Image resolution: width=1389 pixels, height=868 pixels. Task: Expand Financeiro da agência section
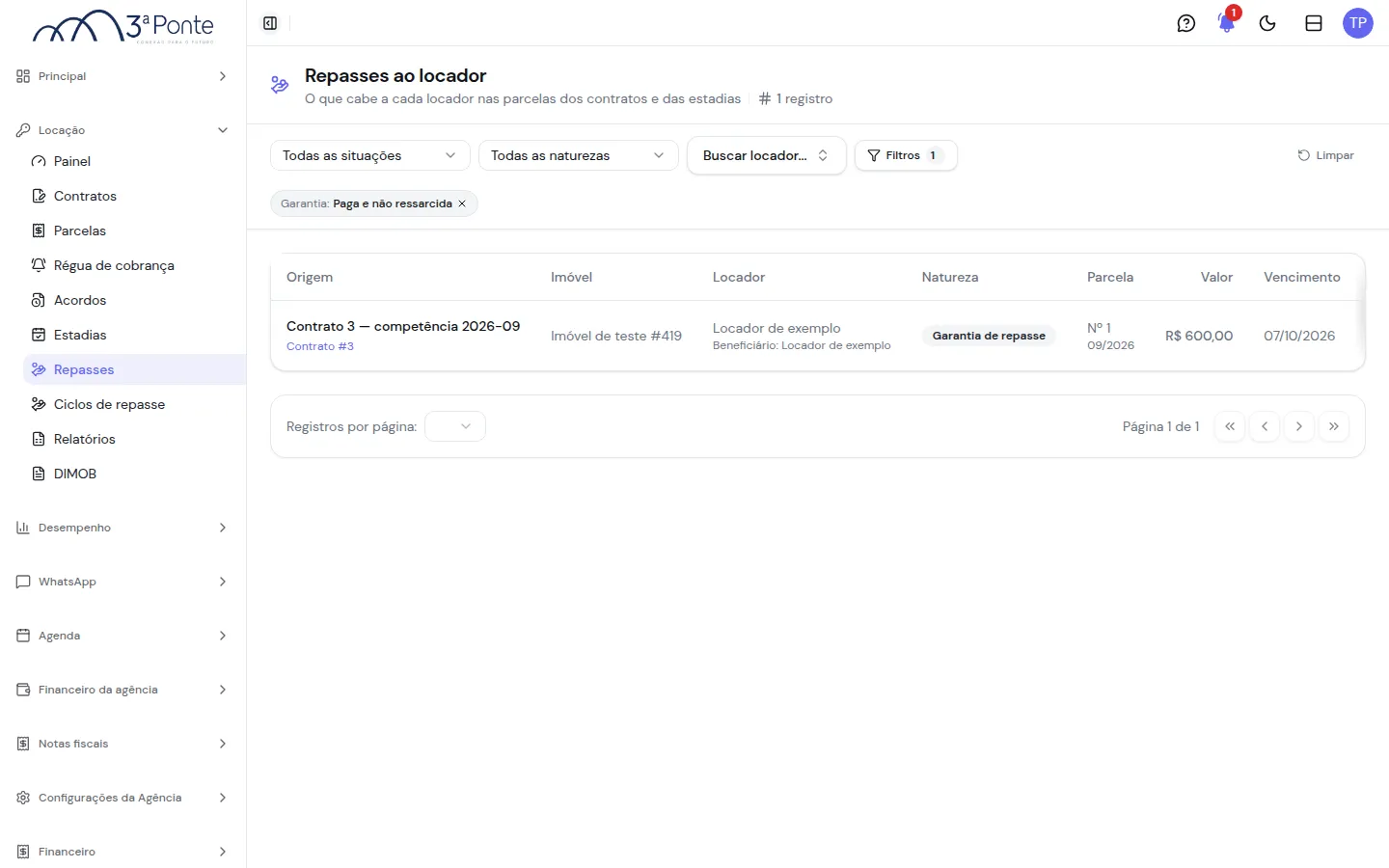click(x=123, y=690)
